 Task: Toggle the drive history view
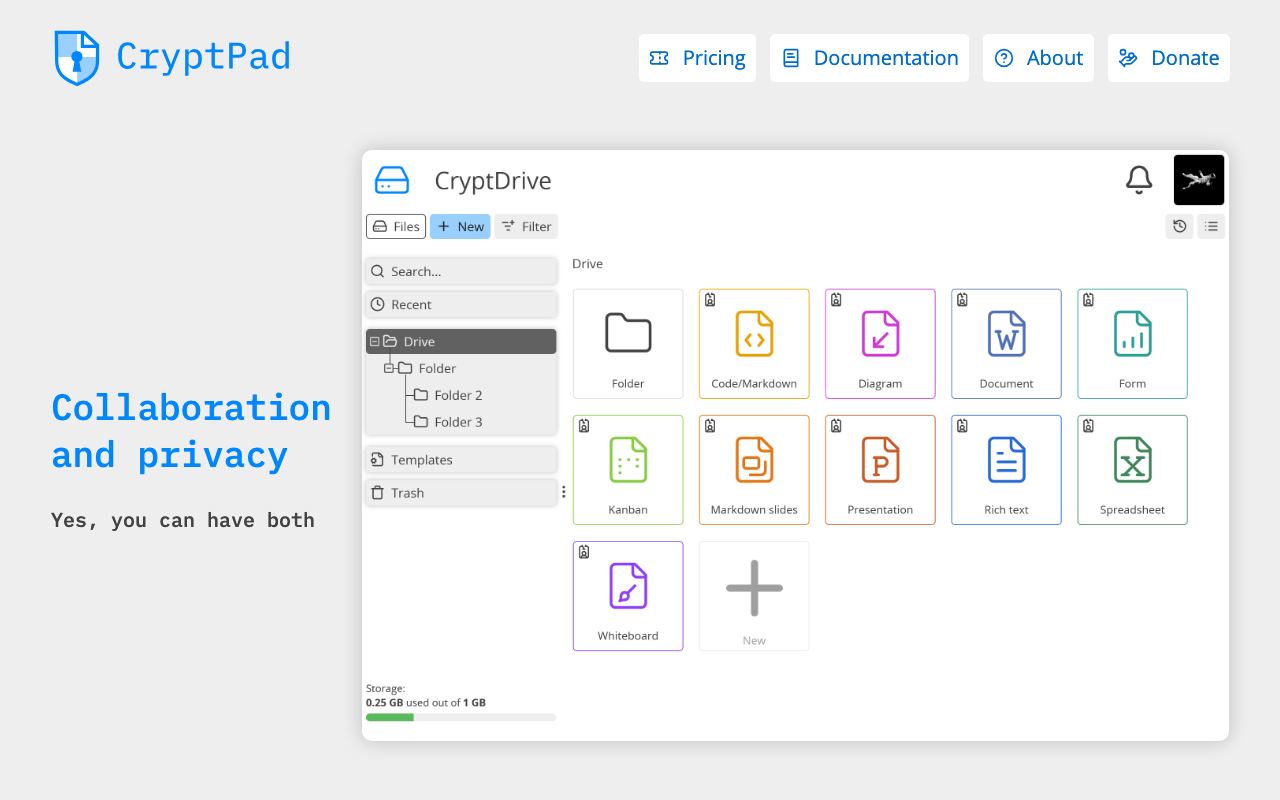click(x=1179, y=226)
